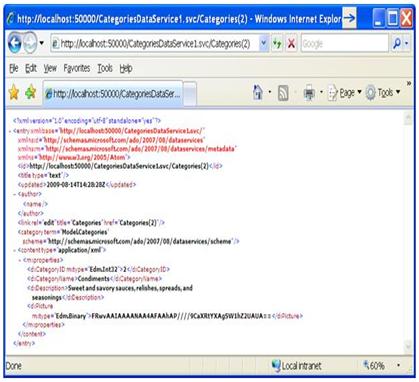Click the Forward navigation arrow button

30,43
